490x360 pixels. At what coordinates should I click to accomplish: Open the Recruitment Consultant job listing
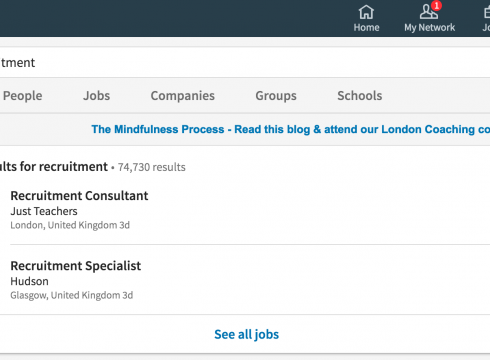coord(79,196)
